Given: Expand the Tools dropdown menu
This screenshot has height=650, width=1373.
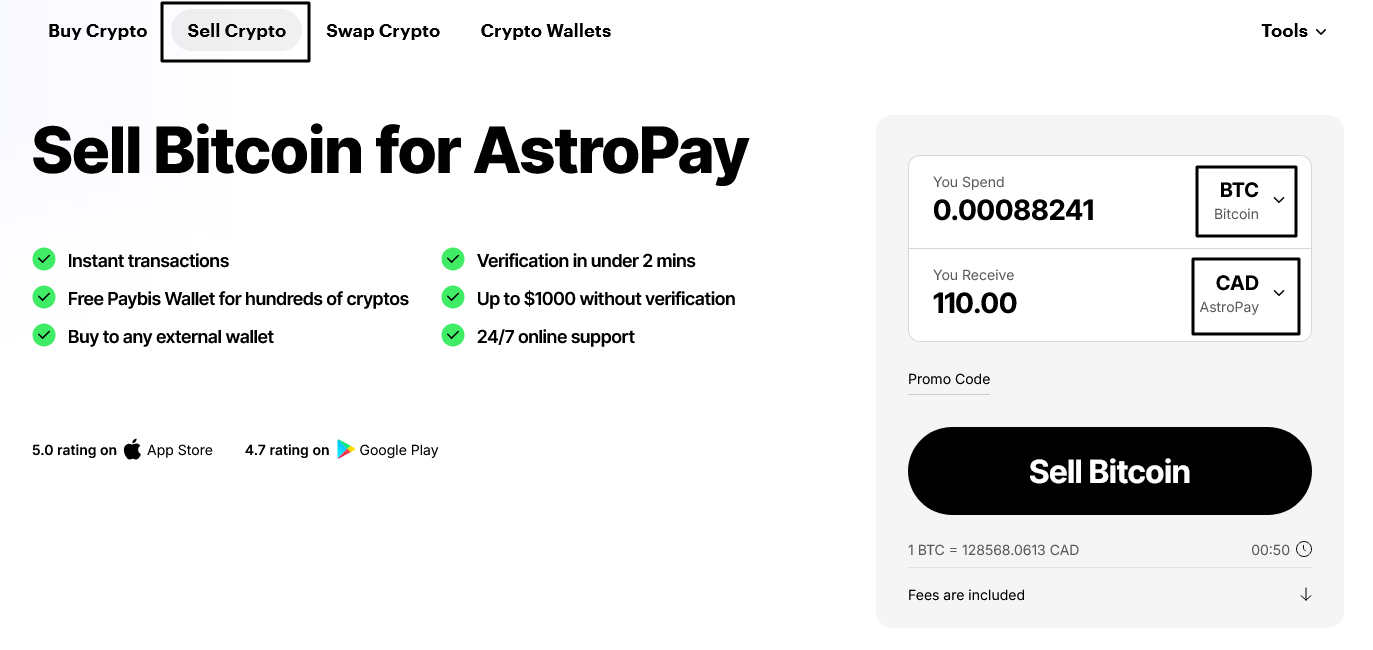Looking at the screenshot, I should [x=1293, y=31].
